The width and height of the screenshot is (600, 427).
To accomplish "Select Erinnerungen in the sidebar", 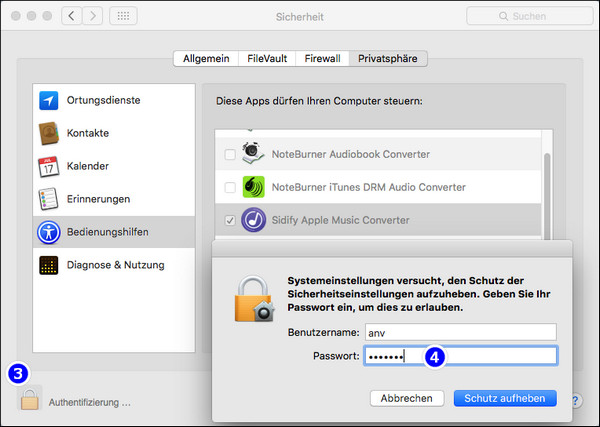I will point(114,199).
